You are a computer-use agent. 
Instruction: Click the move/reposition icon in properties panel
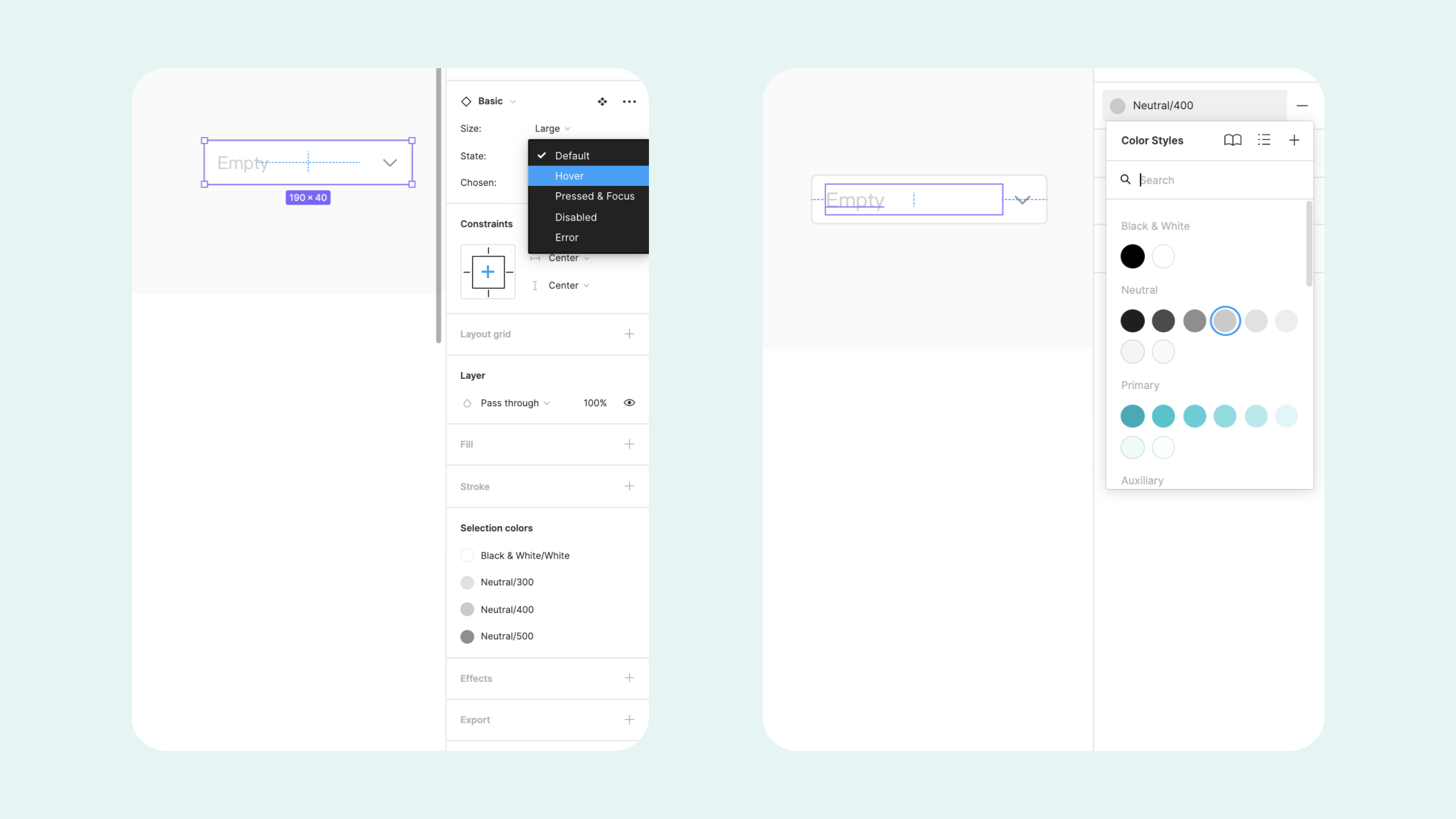[602, 101]
